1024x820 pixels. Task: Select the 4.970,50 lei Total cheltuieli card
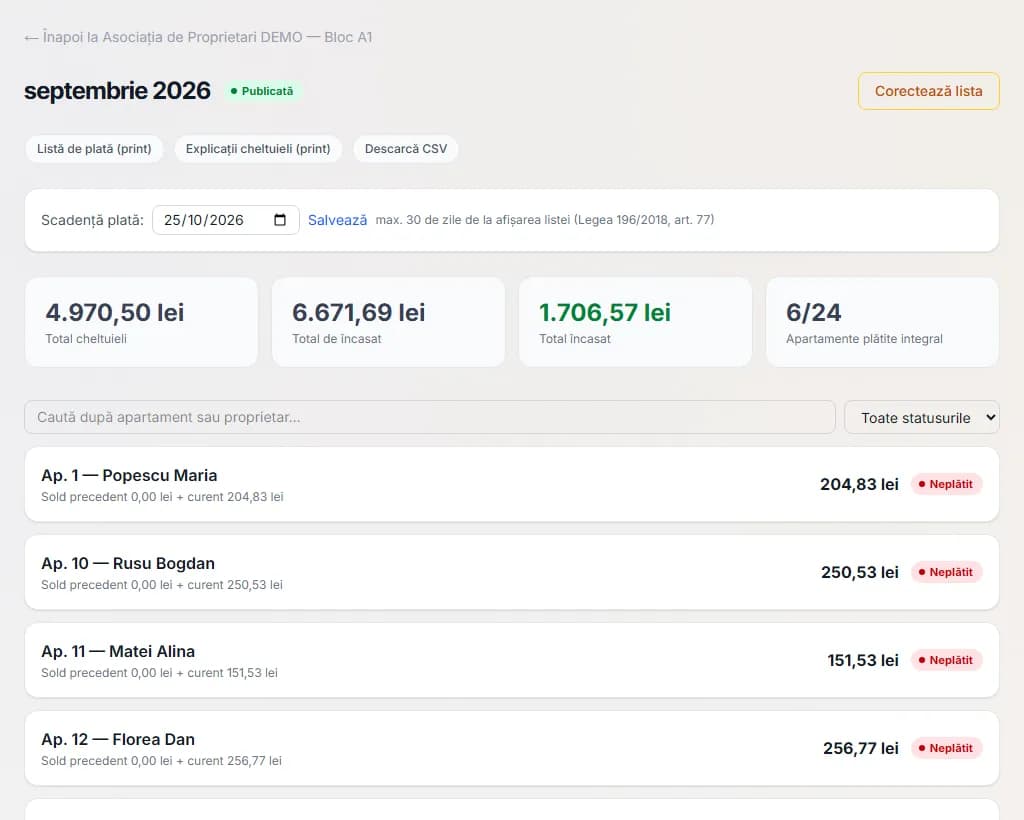pyautogui.click(x=141, y=322)
